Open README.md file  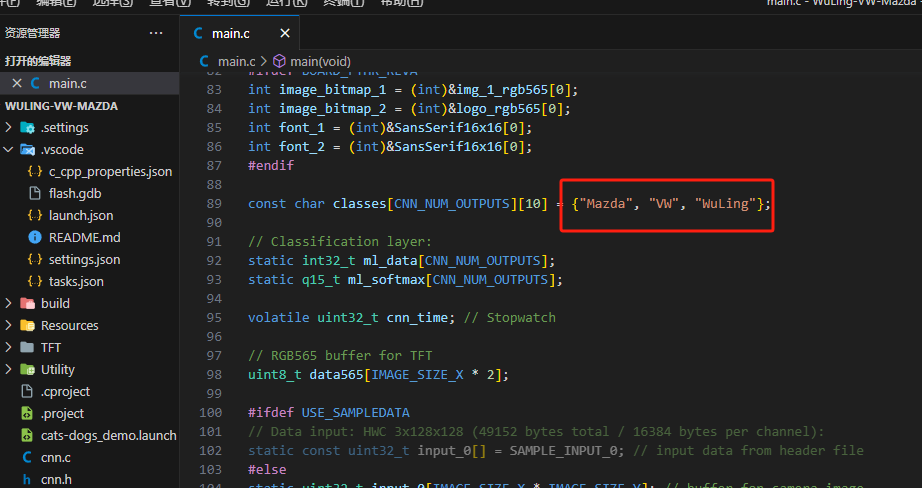[x=84, y=238]
